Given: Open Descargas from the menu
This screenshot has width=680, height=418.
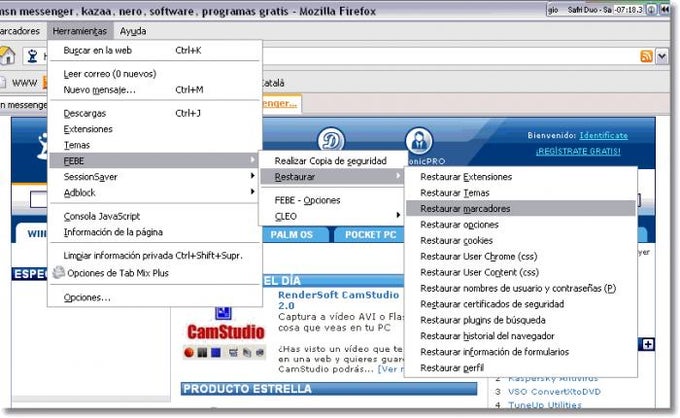Looking at the screenshot, I should (155, 114).
